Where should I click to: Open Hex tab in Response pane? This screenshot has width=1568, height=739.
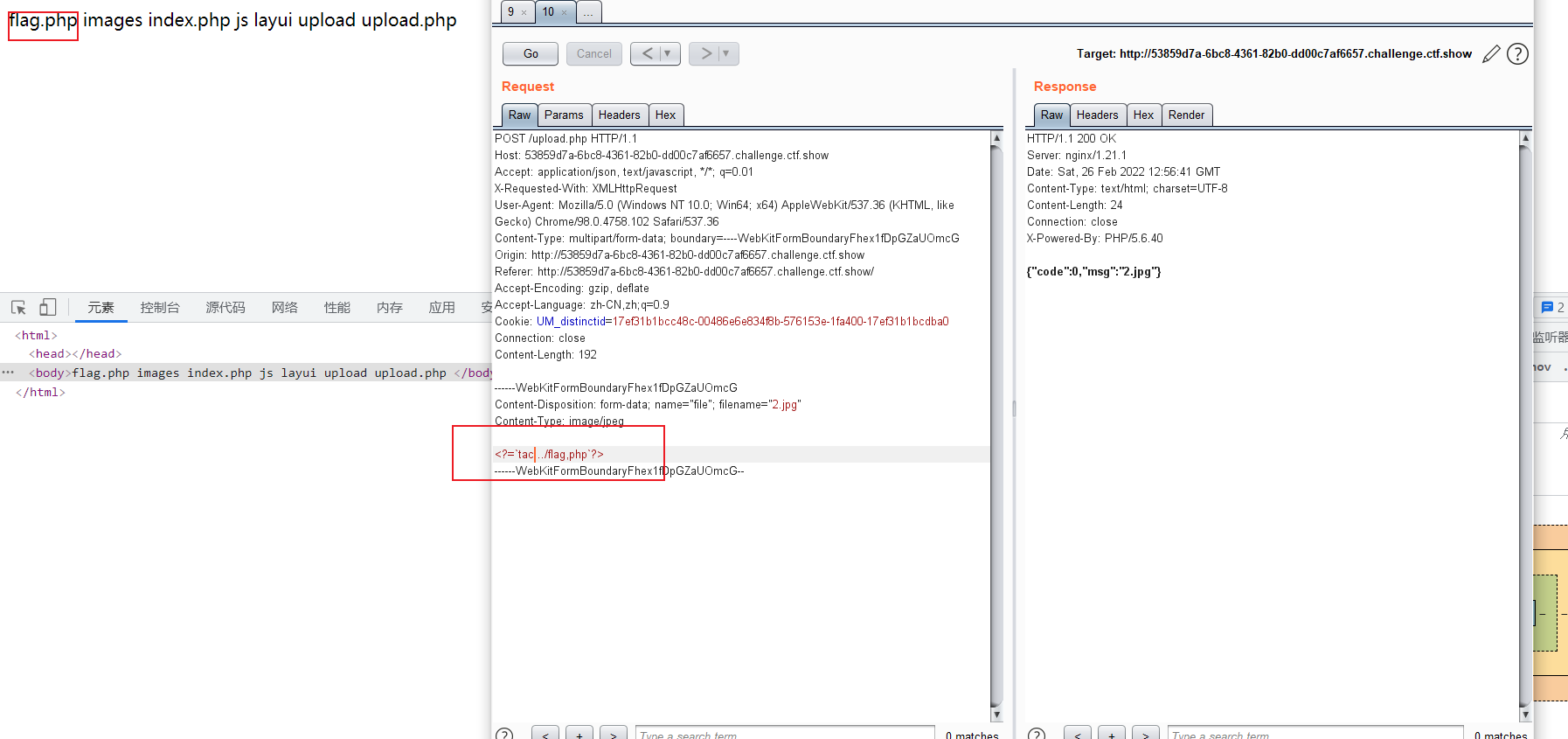1143,115
